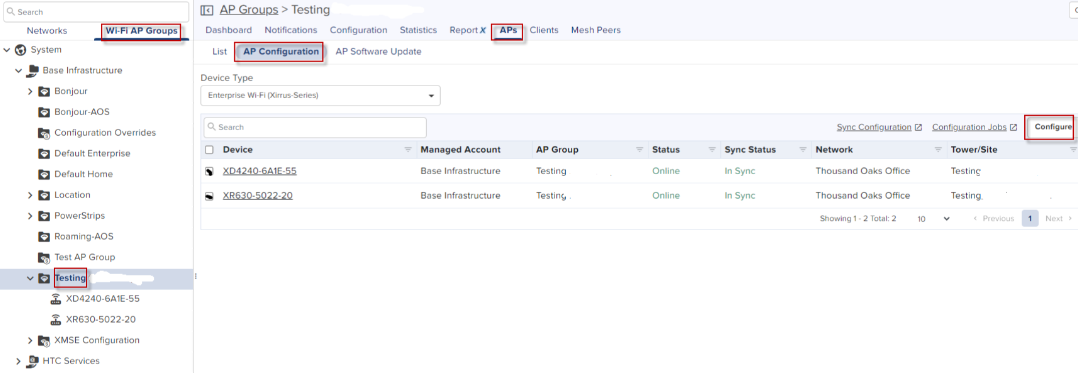Screen dimensions: 1078x373
Task: Click the Bonjour-AOS group icon
Action: [44, 112]
